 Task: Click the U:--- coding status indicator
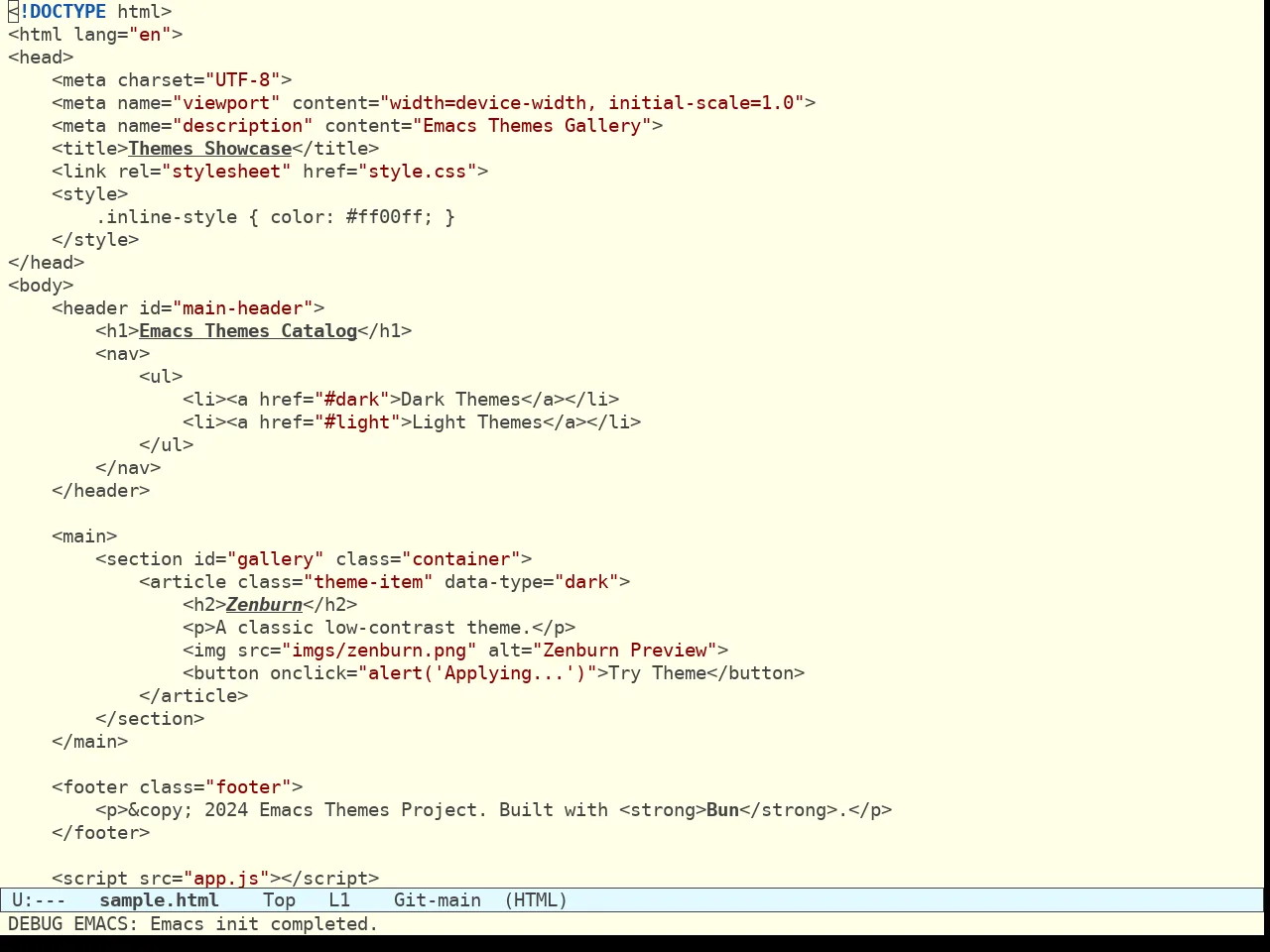pyautogui.click(x=39, y=900)
